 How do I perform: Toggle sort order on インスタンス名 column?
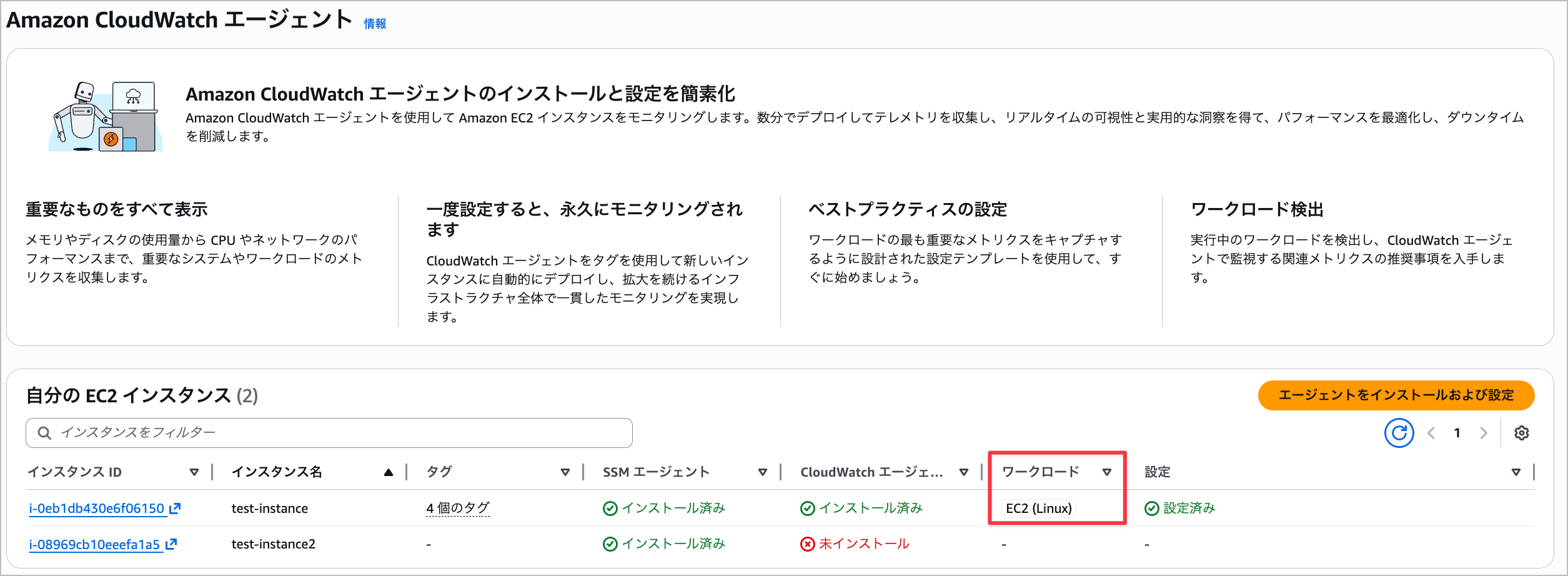tap(389, 472)
